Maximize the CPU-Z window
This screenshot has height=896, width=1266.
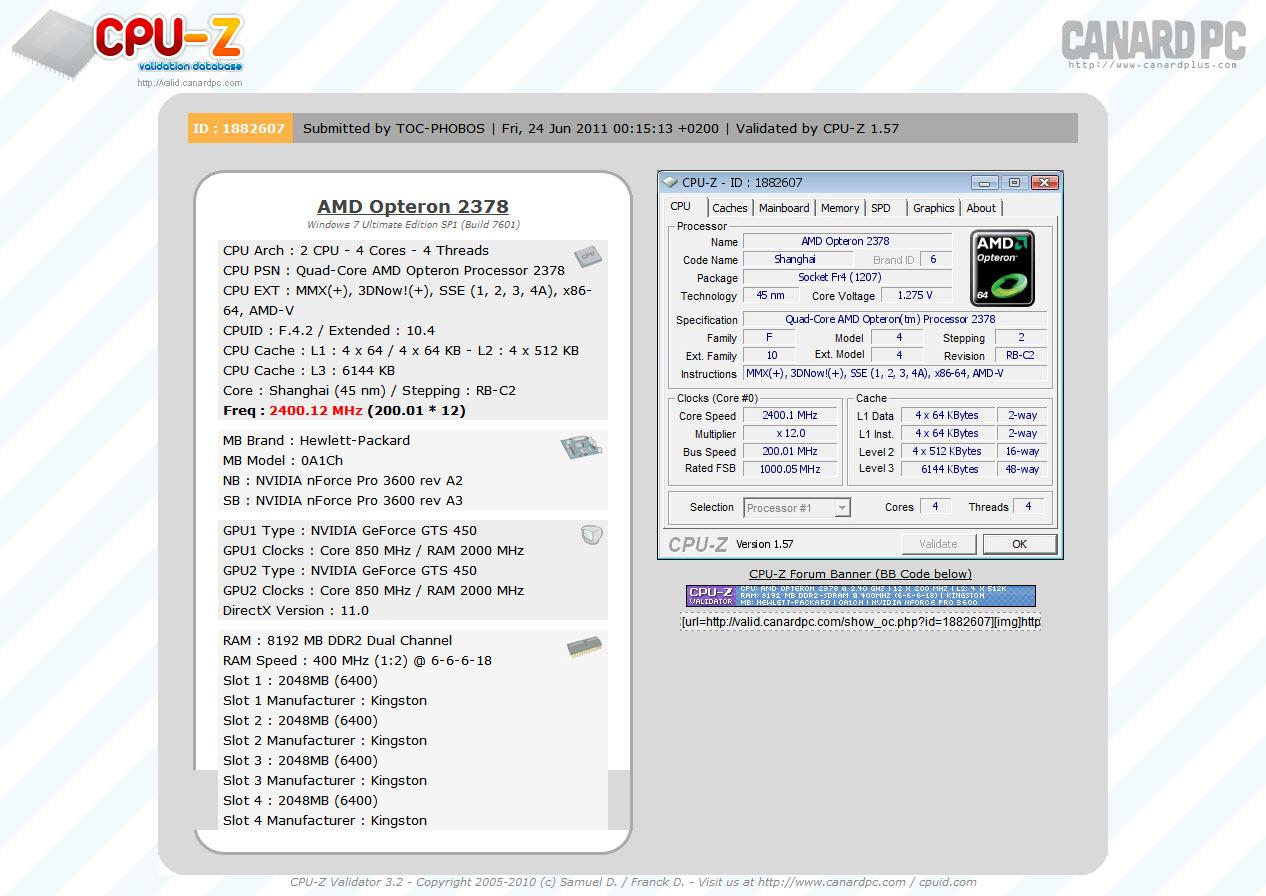[1014, 183]
